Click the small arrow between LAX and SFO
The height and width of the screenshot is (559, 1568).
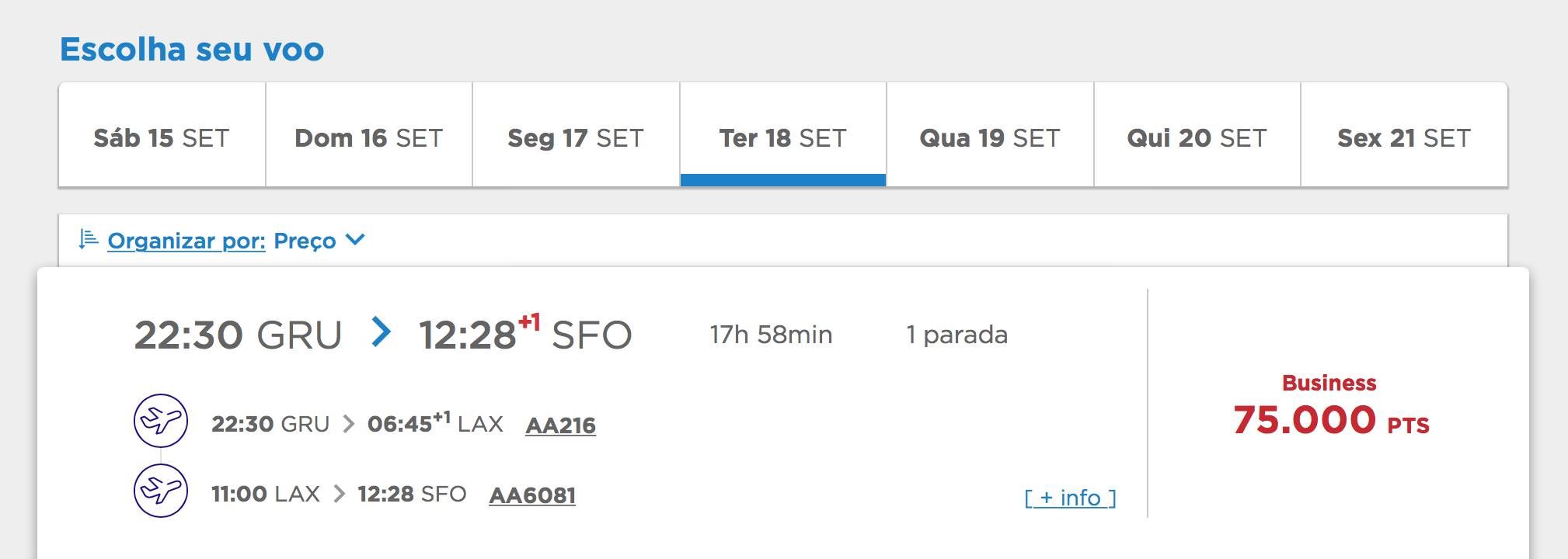point(339,494)
